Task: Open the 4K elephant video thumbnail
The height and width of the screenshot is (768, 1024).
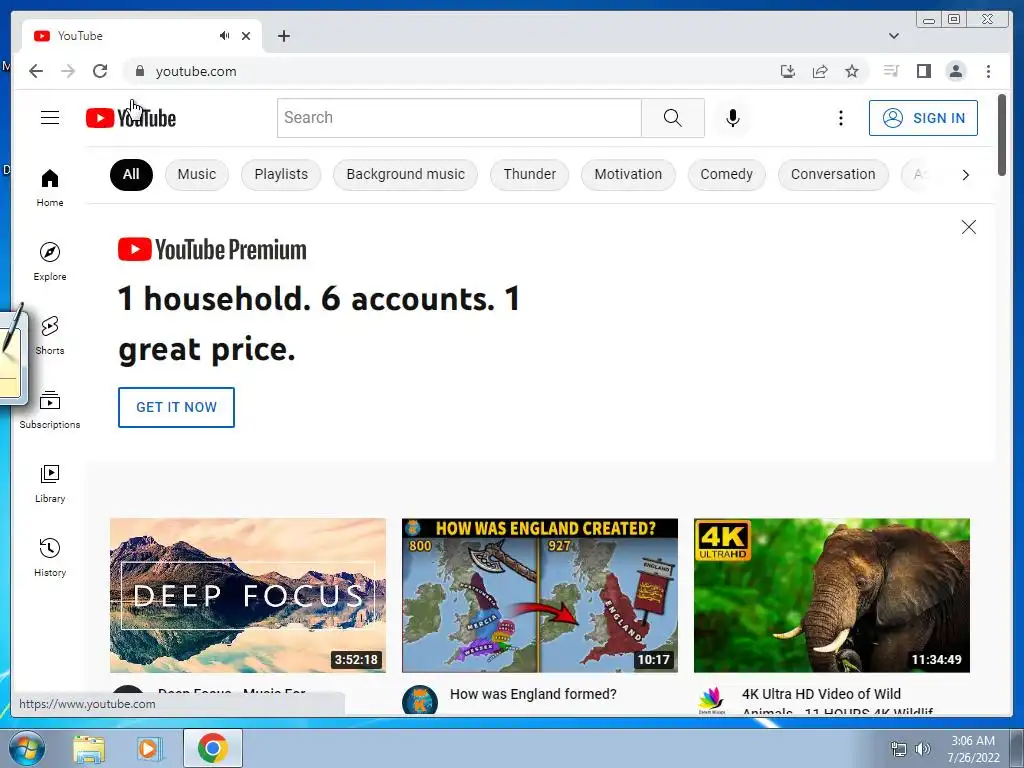Action: coord(831,595)
